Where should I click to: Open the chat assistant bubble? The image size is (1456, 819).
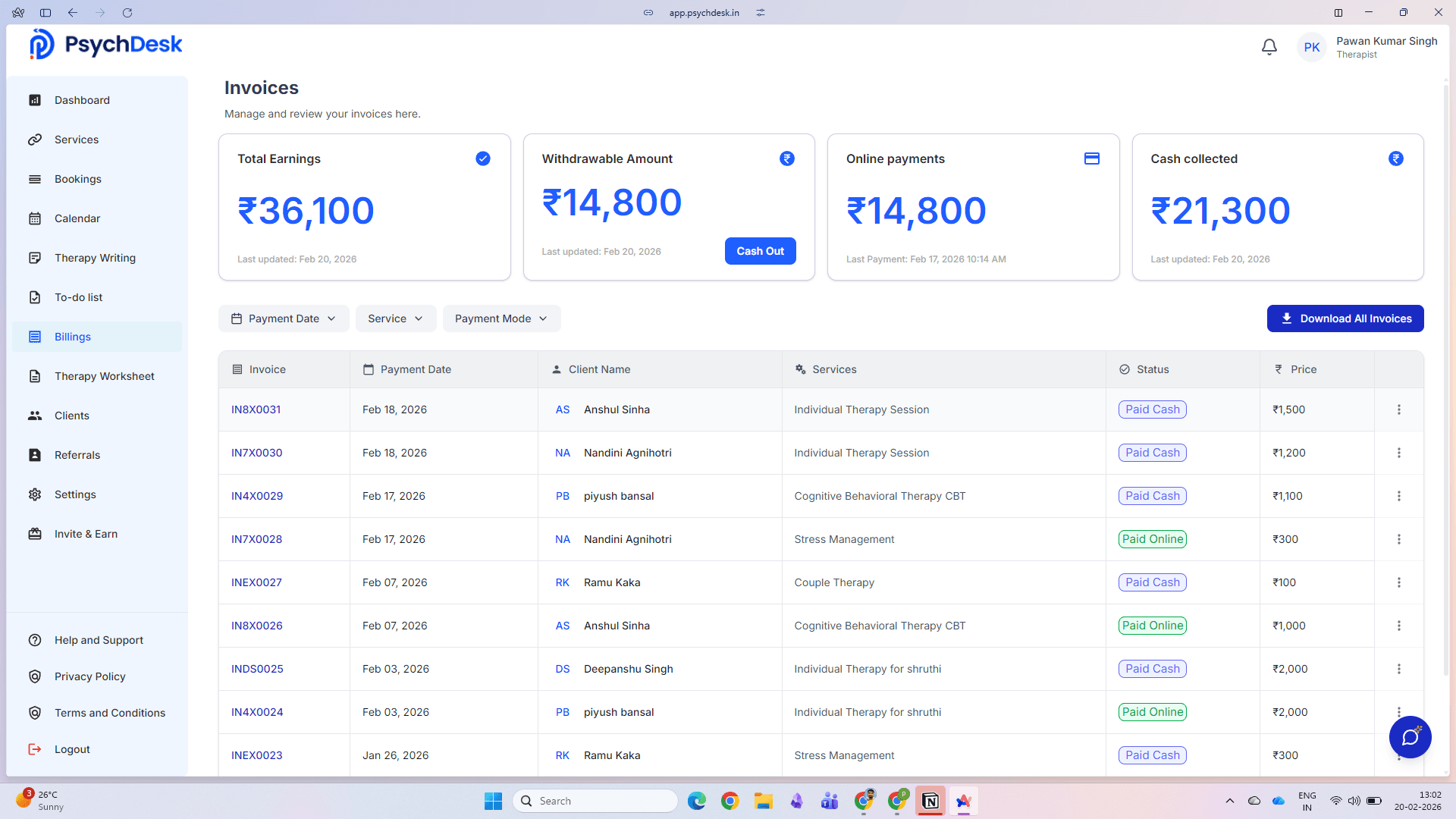click(1410, 737)
